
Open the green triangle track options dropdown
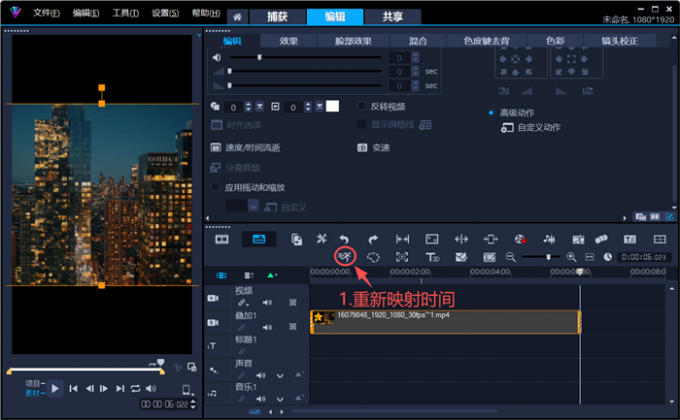[272, 276]
